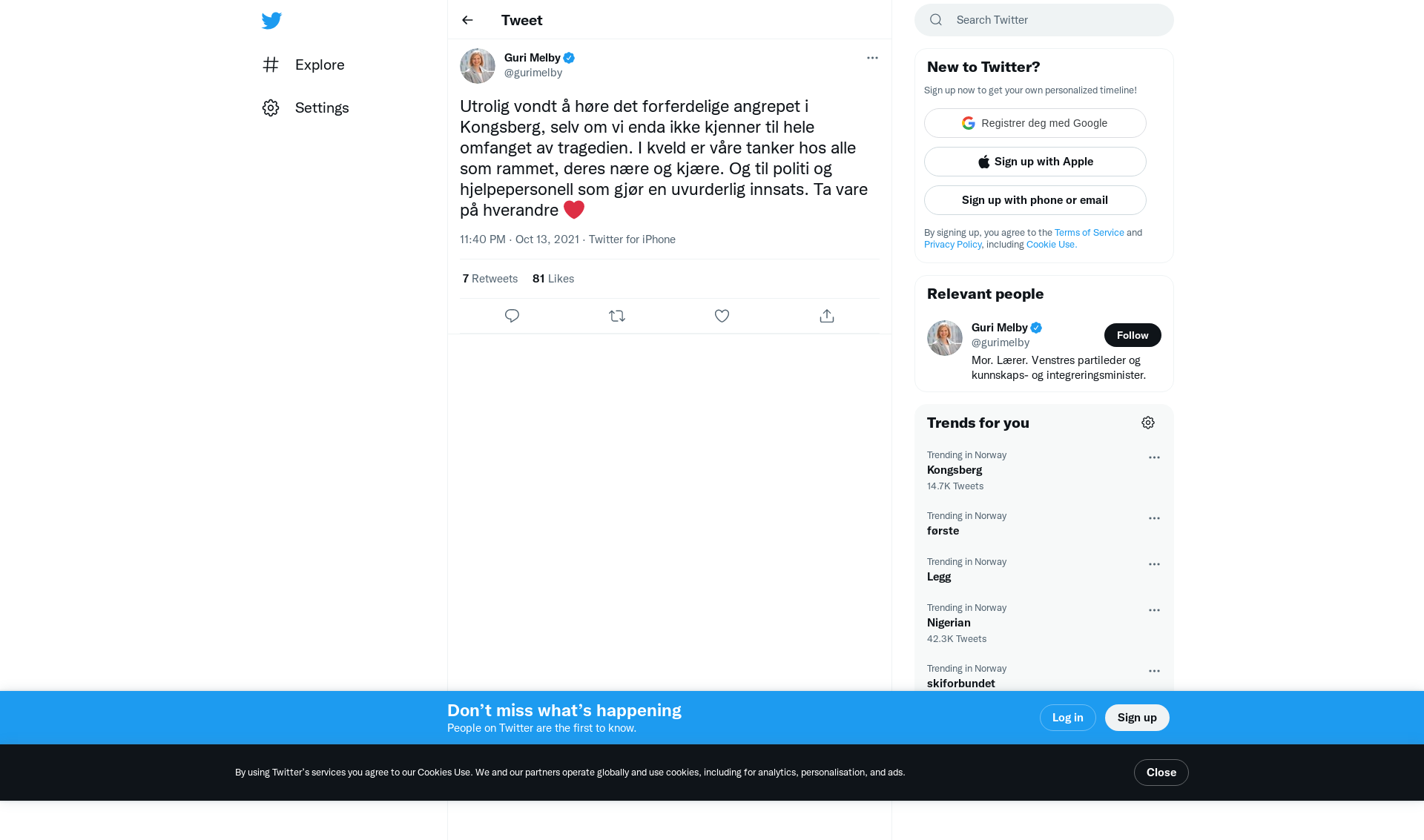This screenshot has width=1424, height=840.
Task: Open more options for Nigerian trend
Action: click(x=1154, y=610)
